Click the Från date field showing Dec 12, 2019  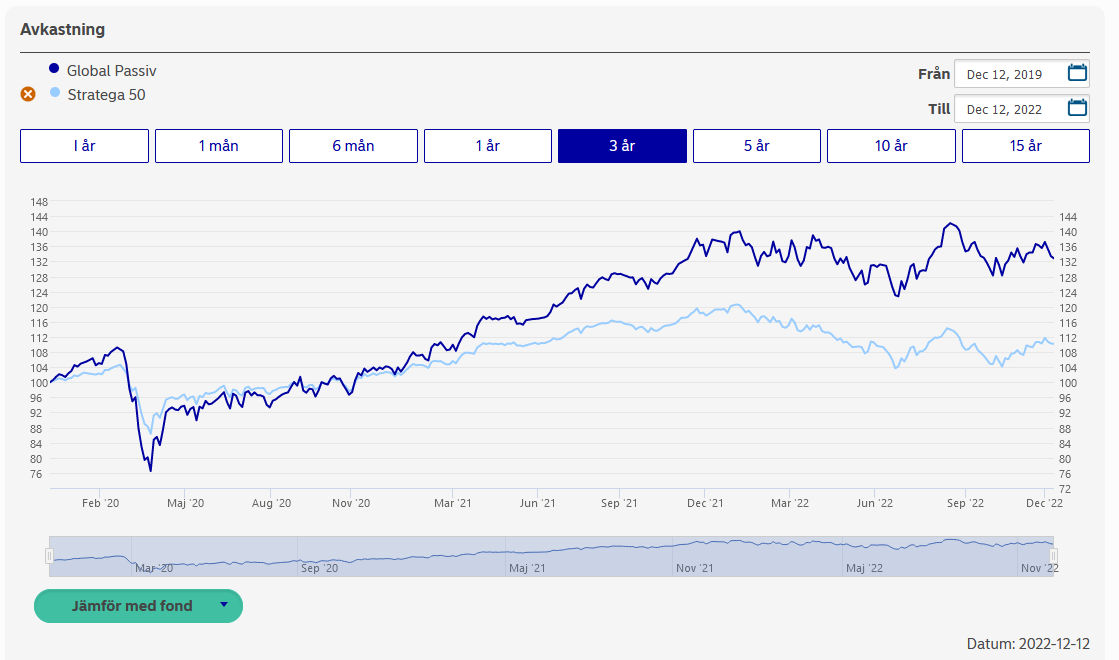coord(1004,74)
